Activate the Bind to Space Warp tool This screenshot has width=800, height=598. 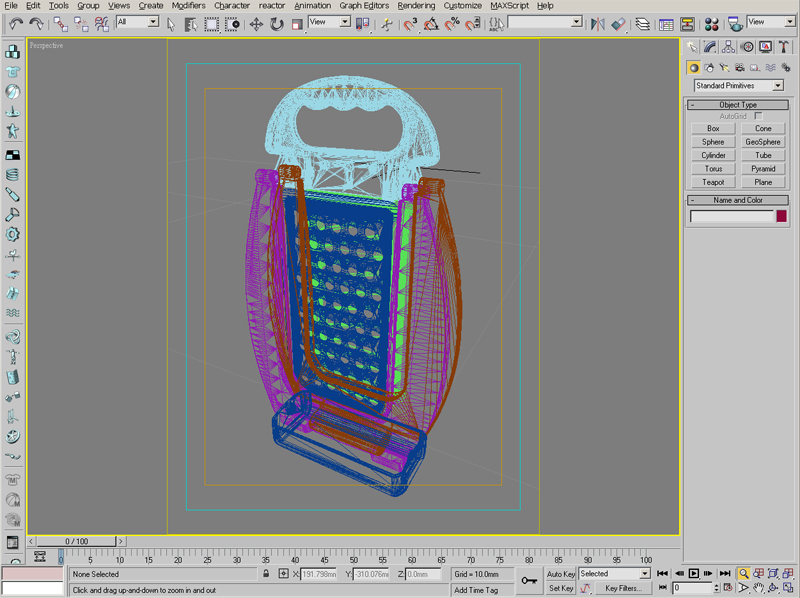pos(102,23)
